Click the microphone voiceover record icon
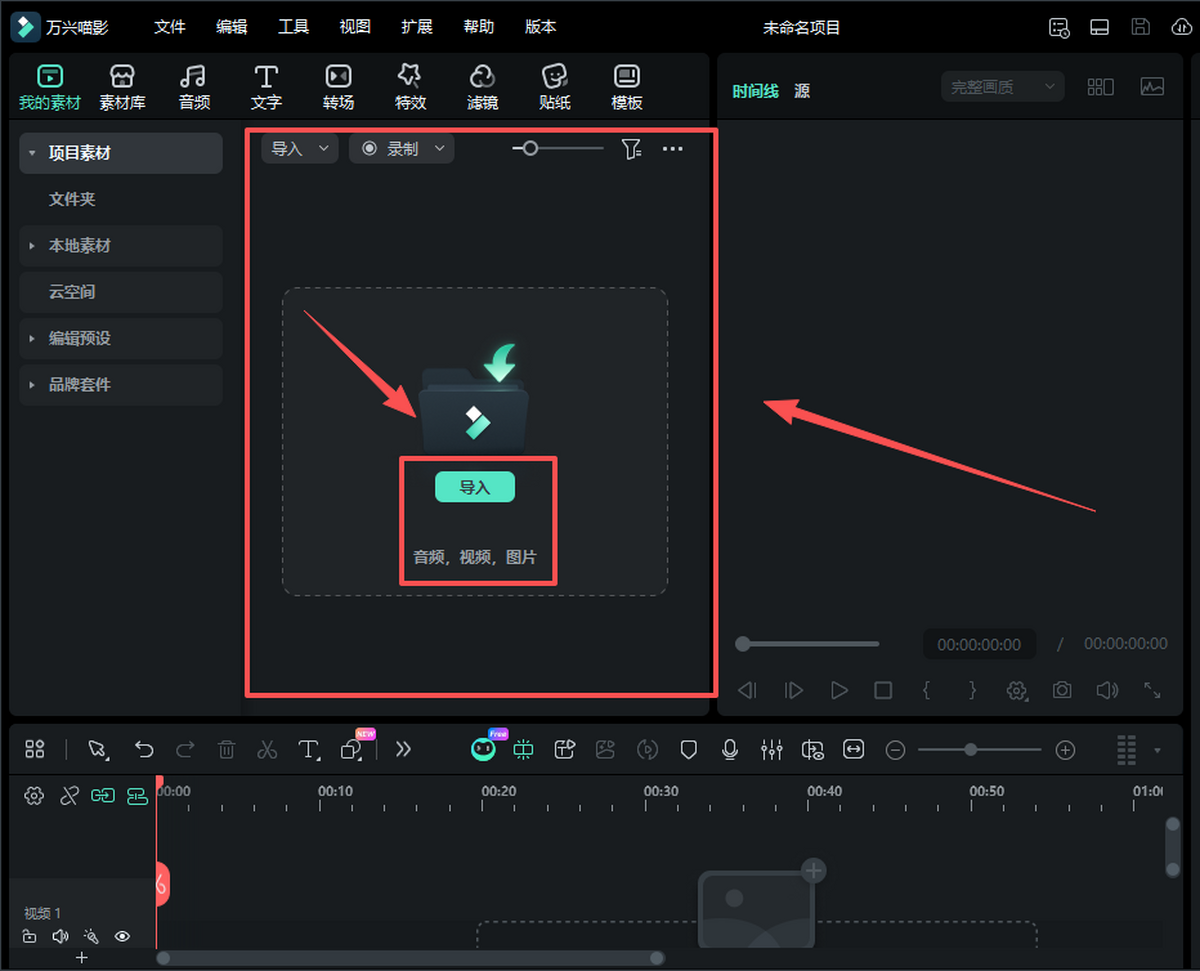The image size is (1200, 971). [x=730, y=749]
